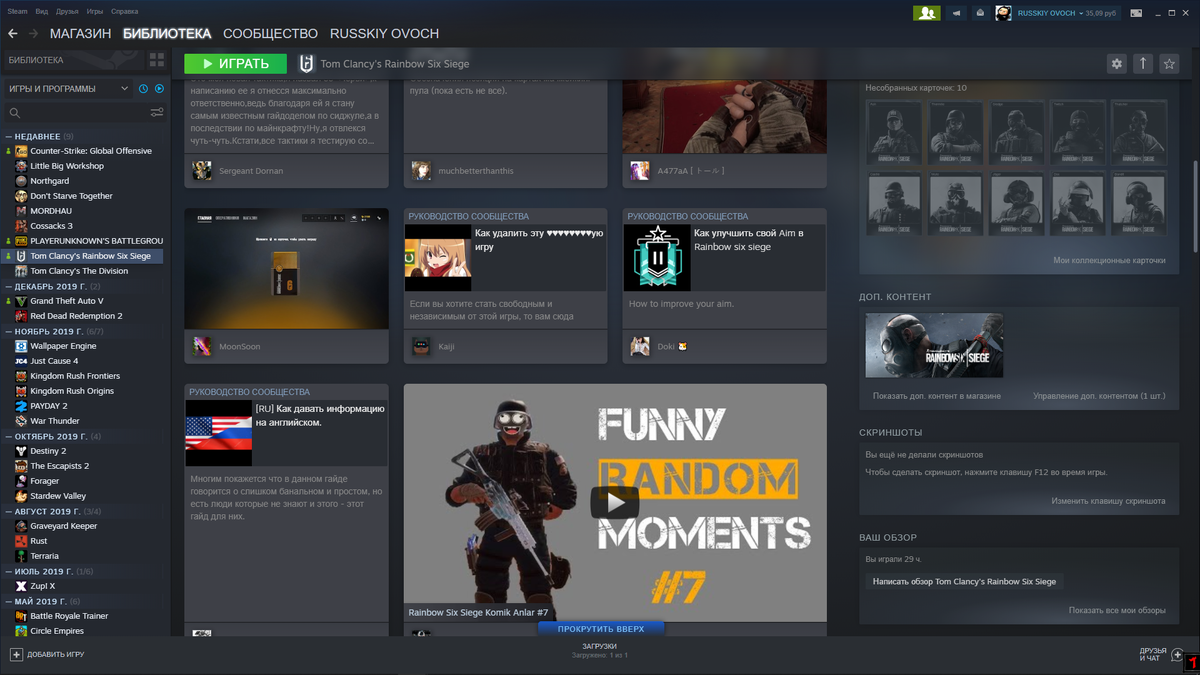This screenshot has height=675, width=1200.
Task: Collapse the АВГУСТ 2019 Г. section
Action: coord(9,511)
